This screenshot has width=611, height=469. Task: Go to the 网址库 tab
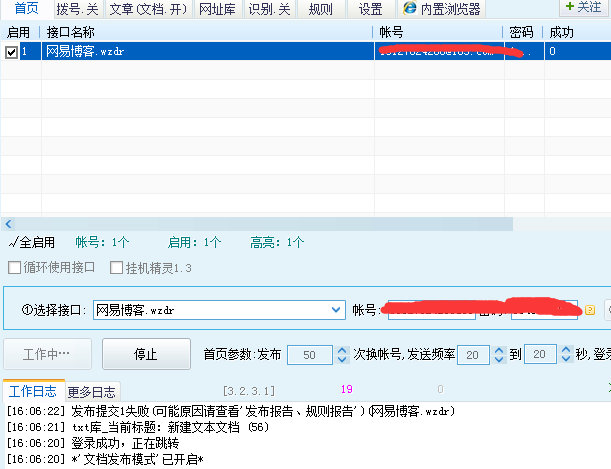(x=217, y=9)
